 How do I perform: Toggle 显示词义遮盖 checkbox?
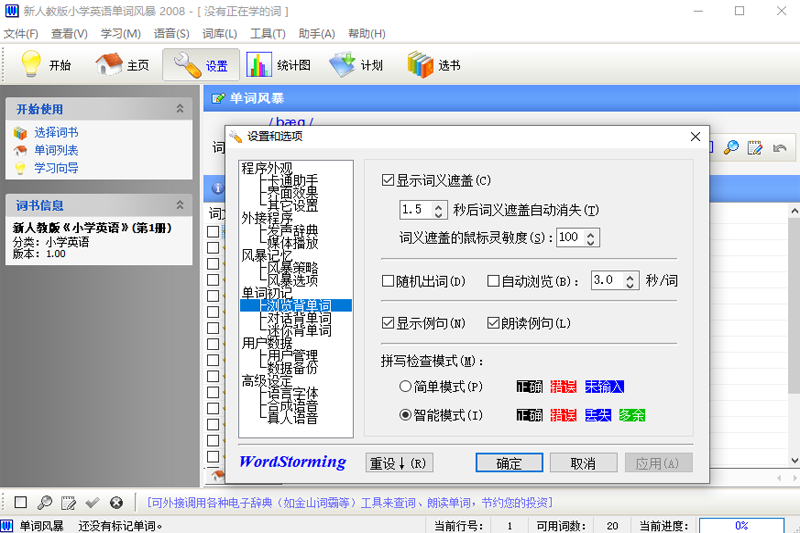point(388,180)
